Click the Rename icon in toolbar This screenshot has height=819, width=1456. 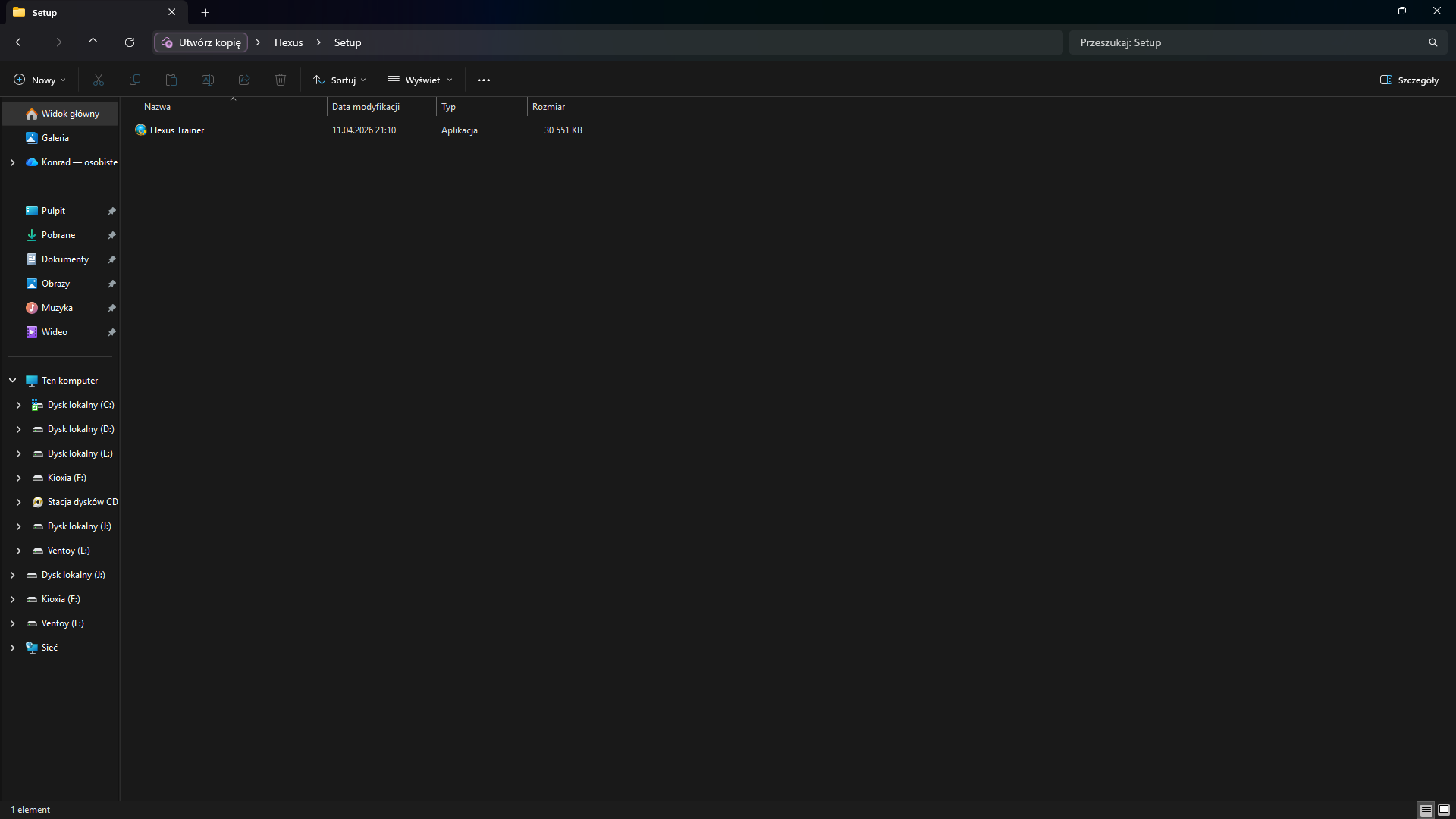click(208, 80)
